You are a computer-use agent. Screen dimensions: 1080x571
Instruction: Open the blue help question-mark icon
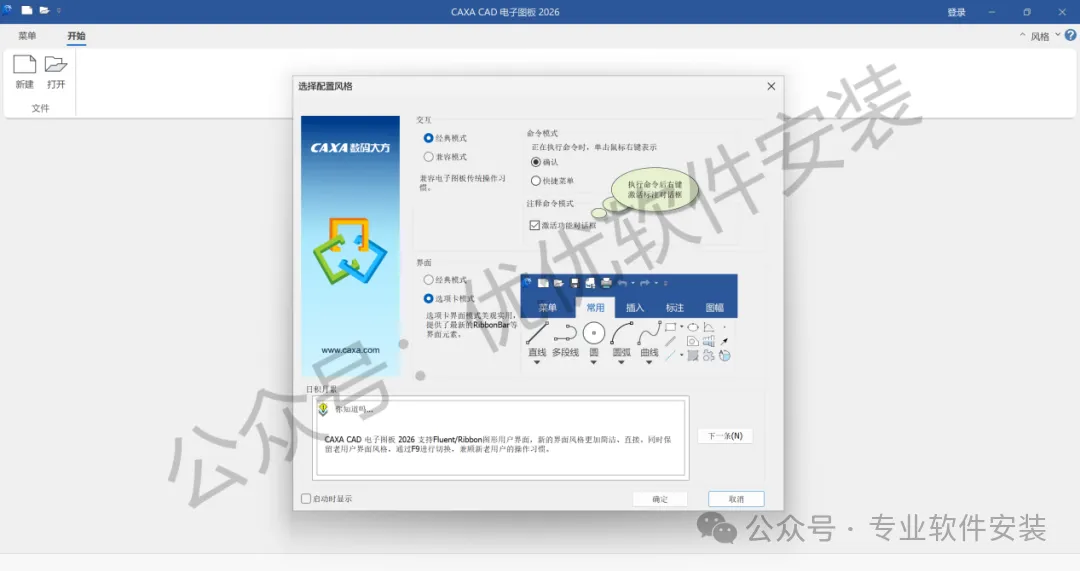[1070, 35]
